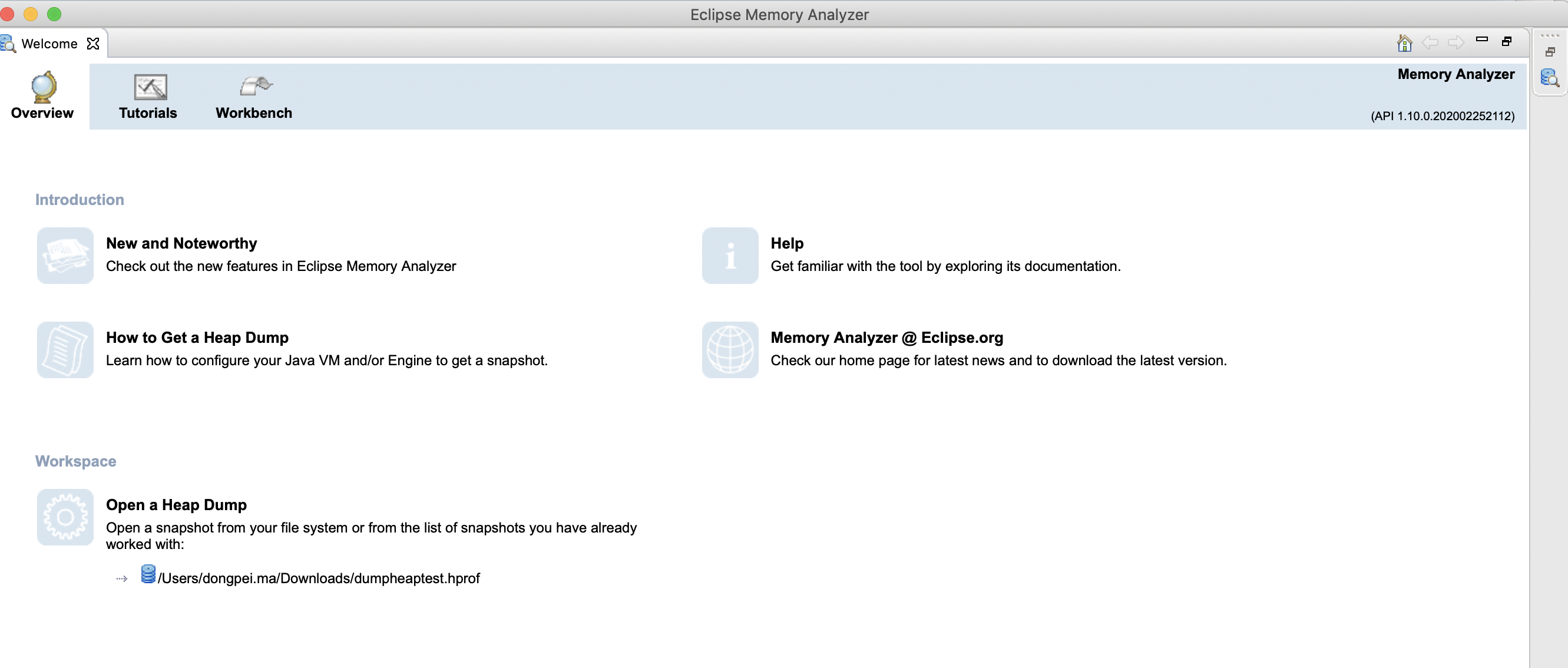This screenshot has width=1568, height=668.
Task: Select the Overview globe icon
Action: point(41,87)
